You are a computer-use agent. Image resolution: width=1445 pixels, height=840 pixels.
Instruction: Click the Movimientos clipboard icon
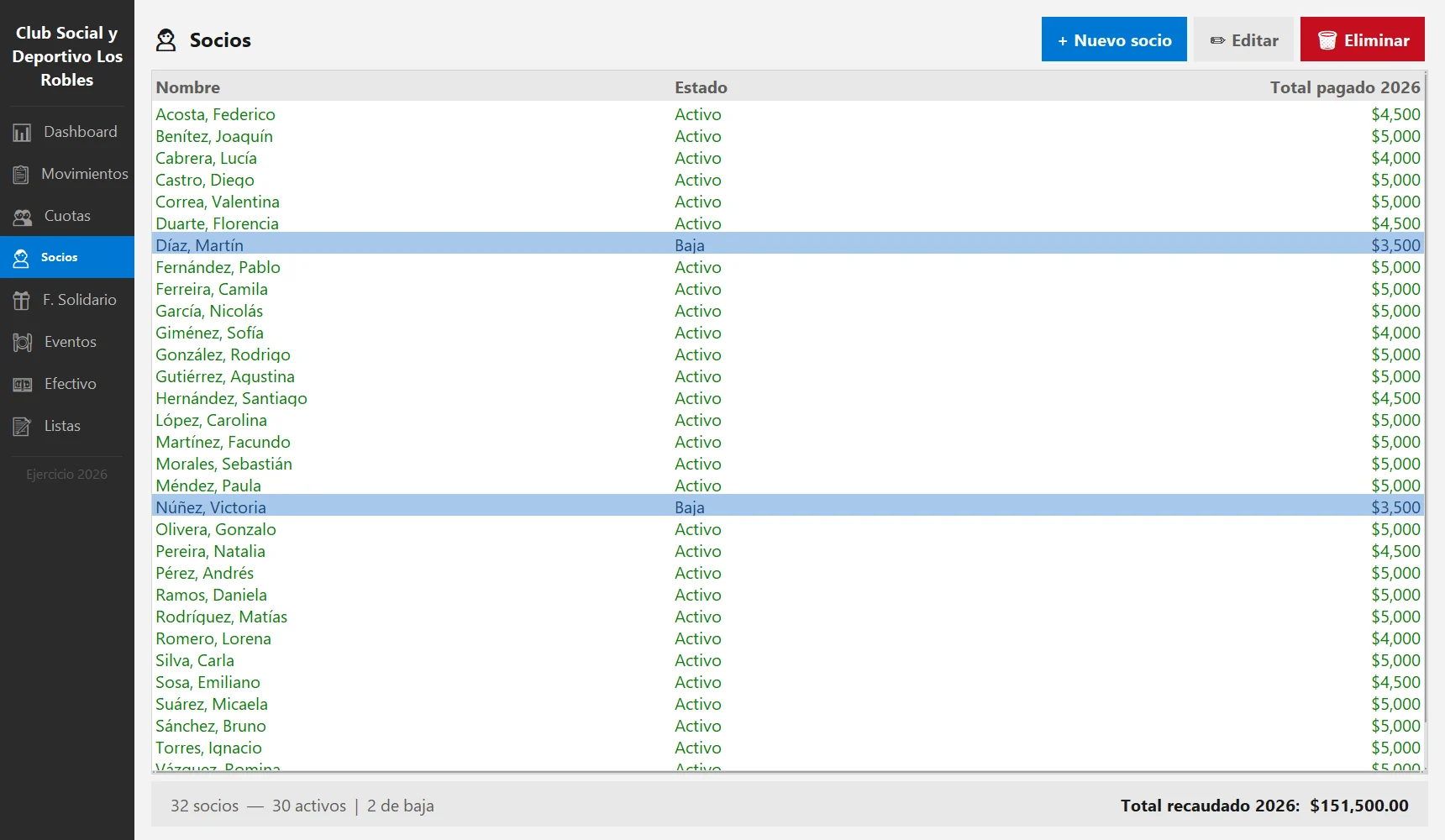(21, 175)
